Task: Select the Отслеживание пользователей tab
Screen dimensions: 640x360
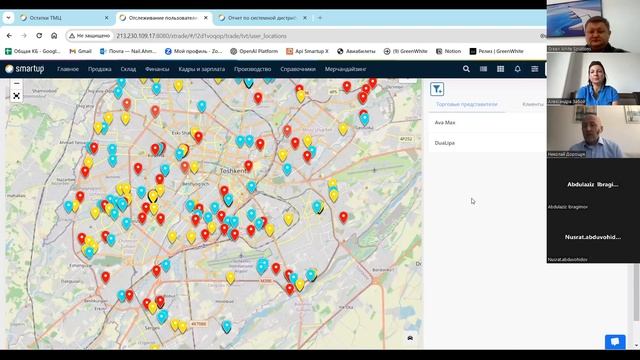Action: (164, 18)
